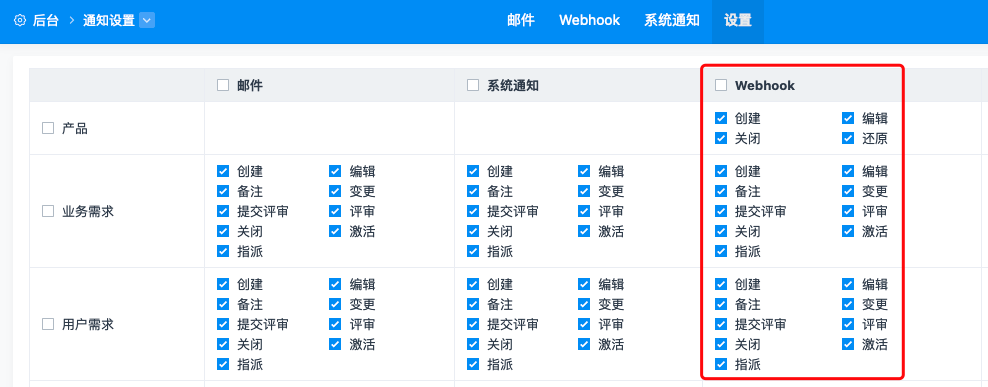
Task: Select all for the 产品 row checkbox
Action: [x=48, y=129]
